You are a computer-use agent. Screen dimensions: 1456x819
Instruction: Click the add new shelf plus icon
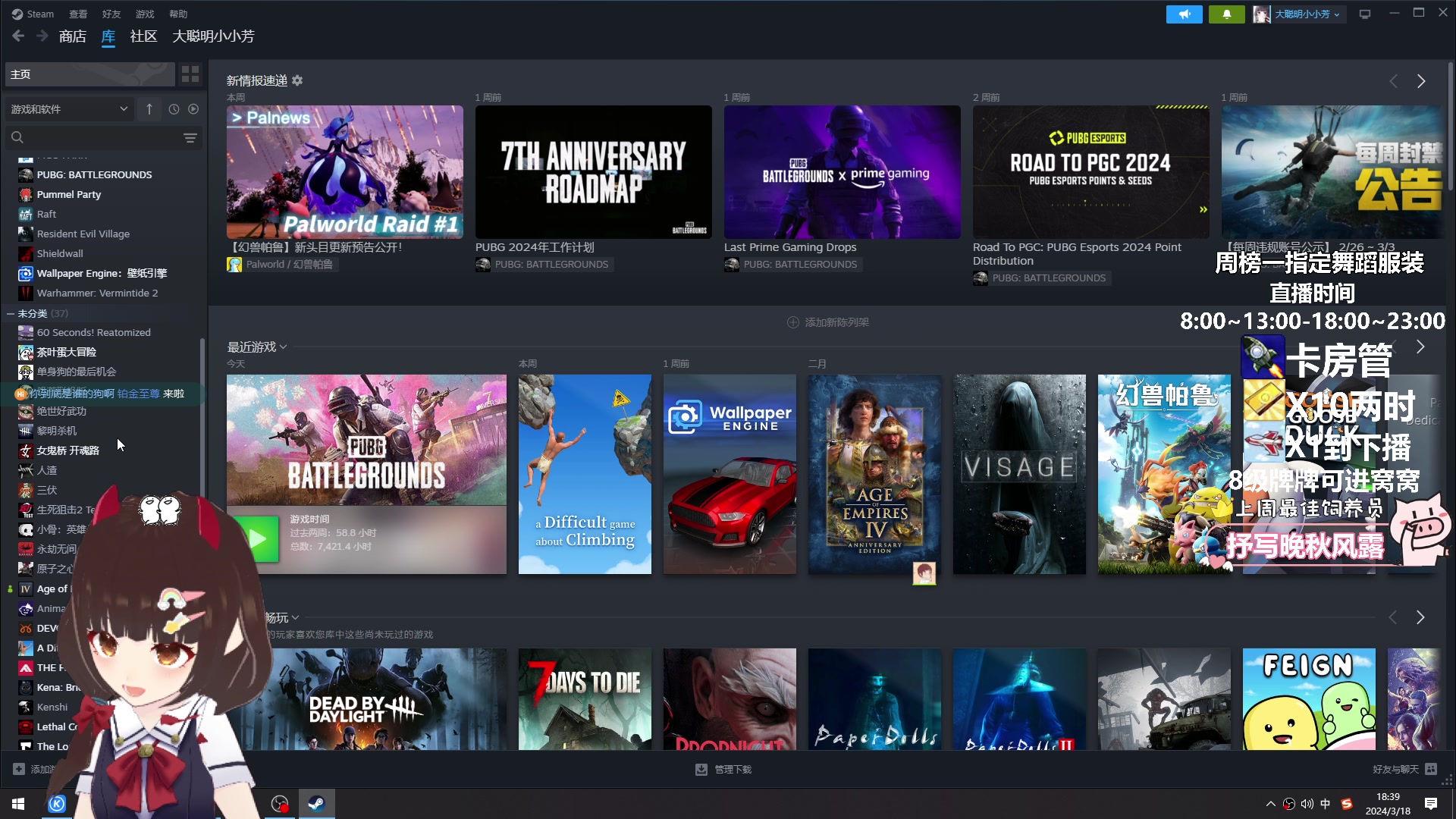click(x=793, y=322)
